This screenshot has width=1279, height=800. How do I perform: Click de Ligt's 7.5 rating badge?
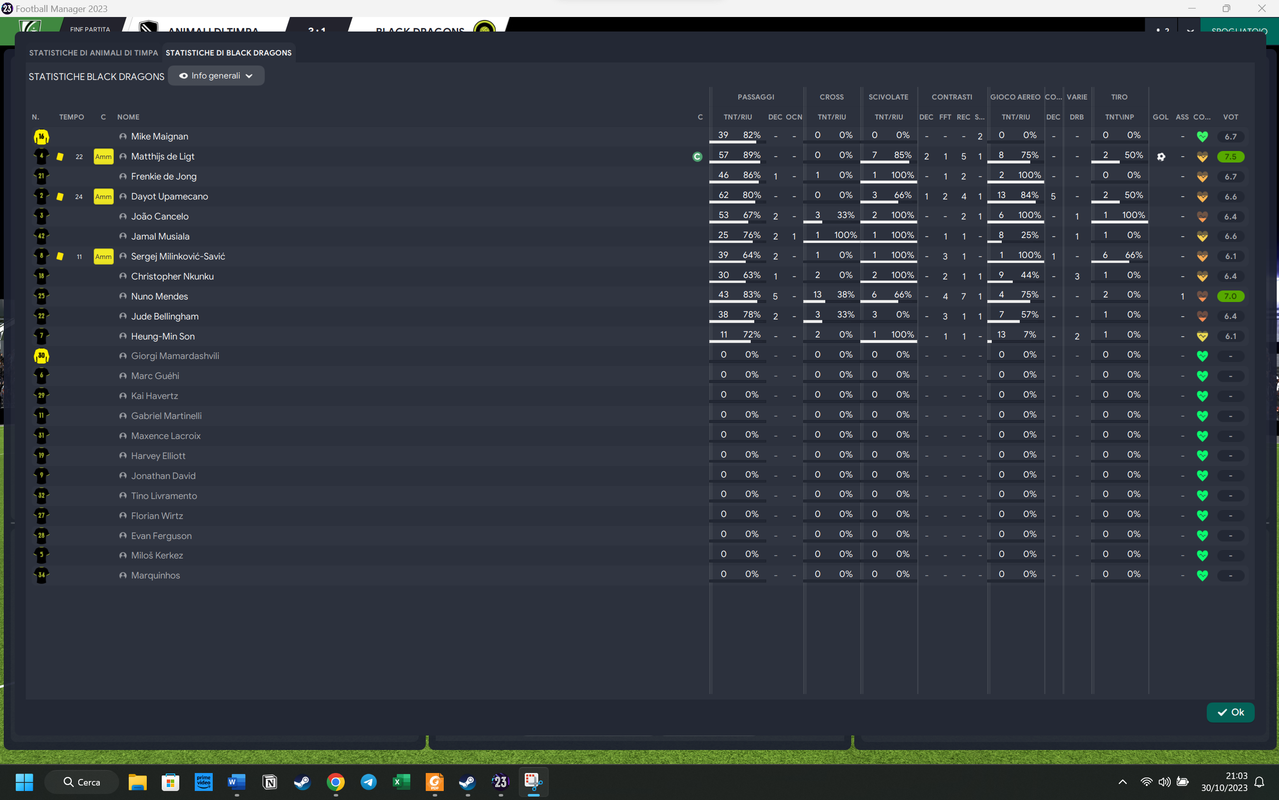(x=1231, y=156)
